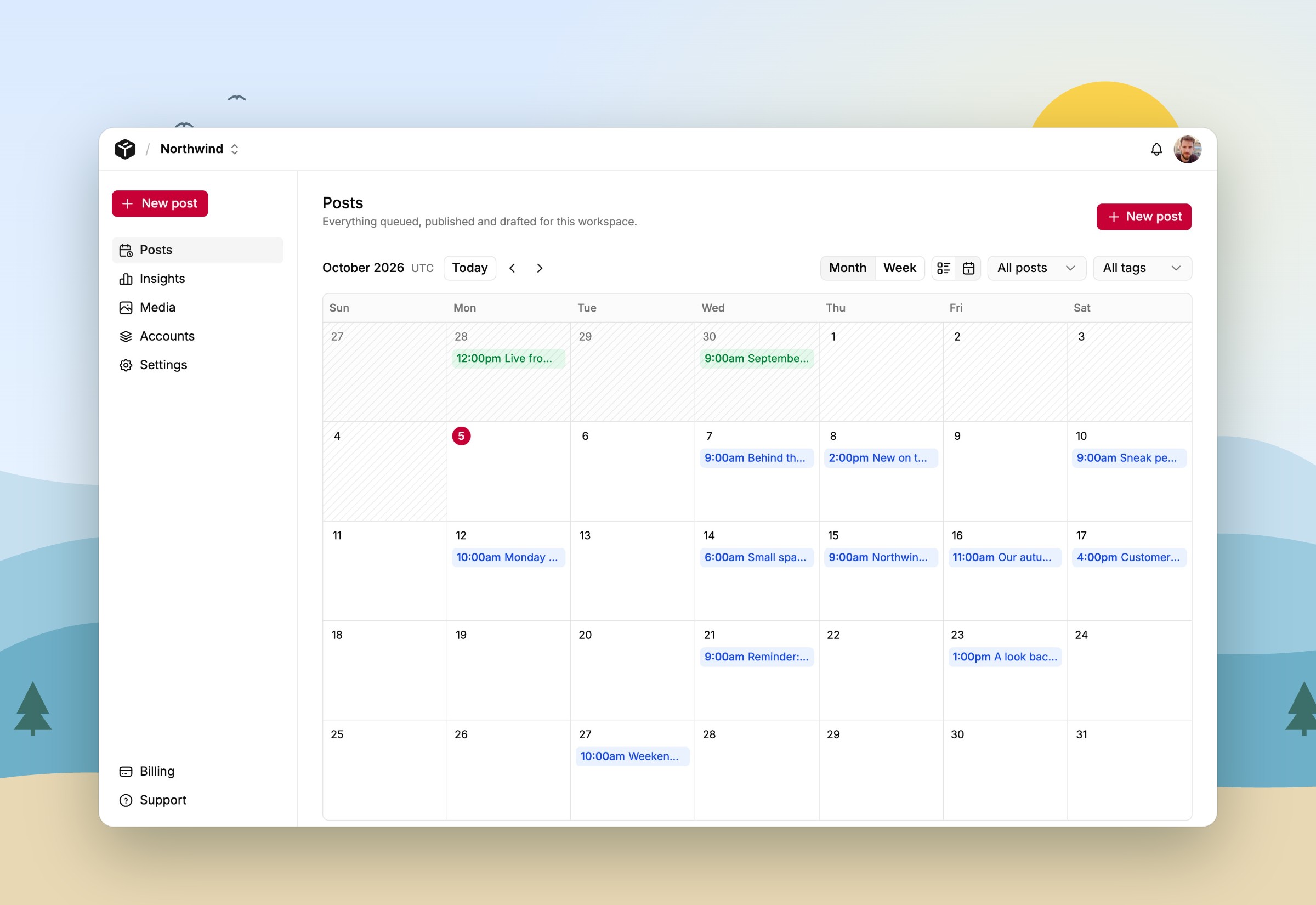Open the All tags filter dropdown
The image size is (1316, 905).
(x=1142, y=268)
